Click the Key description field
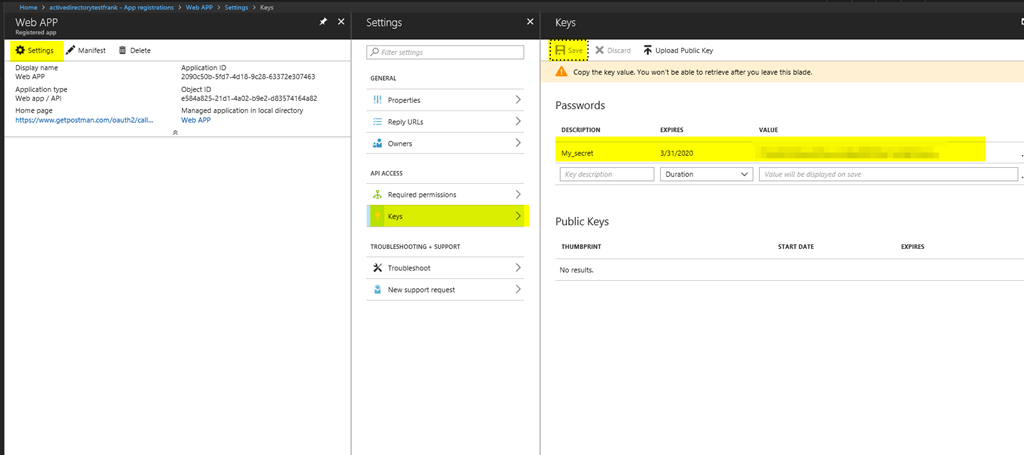 pyautogui.click(x=607, y=174)
